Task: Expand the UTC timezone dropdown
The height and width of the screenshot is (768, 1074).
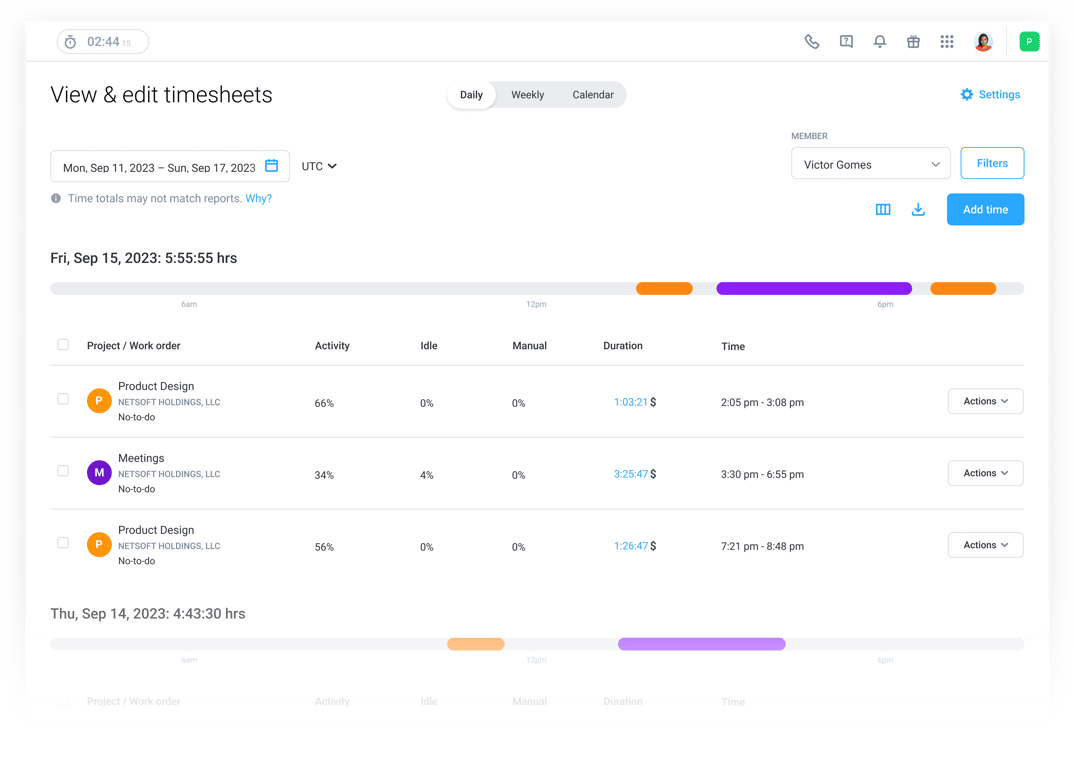Action: [319, 166]
